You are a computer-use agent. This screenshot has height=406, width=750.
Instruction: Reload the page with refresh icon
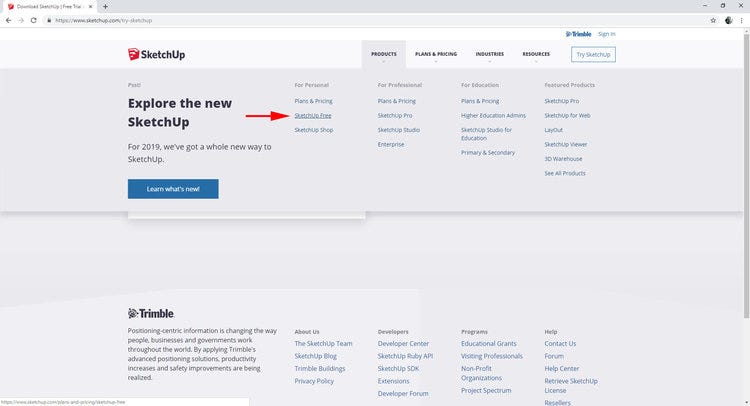click(33, 21)
